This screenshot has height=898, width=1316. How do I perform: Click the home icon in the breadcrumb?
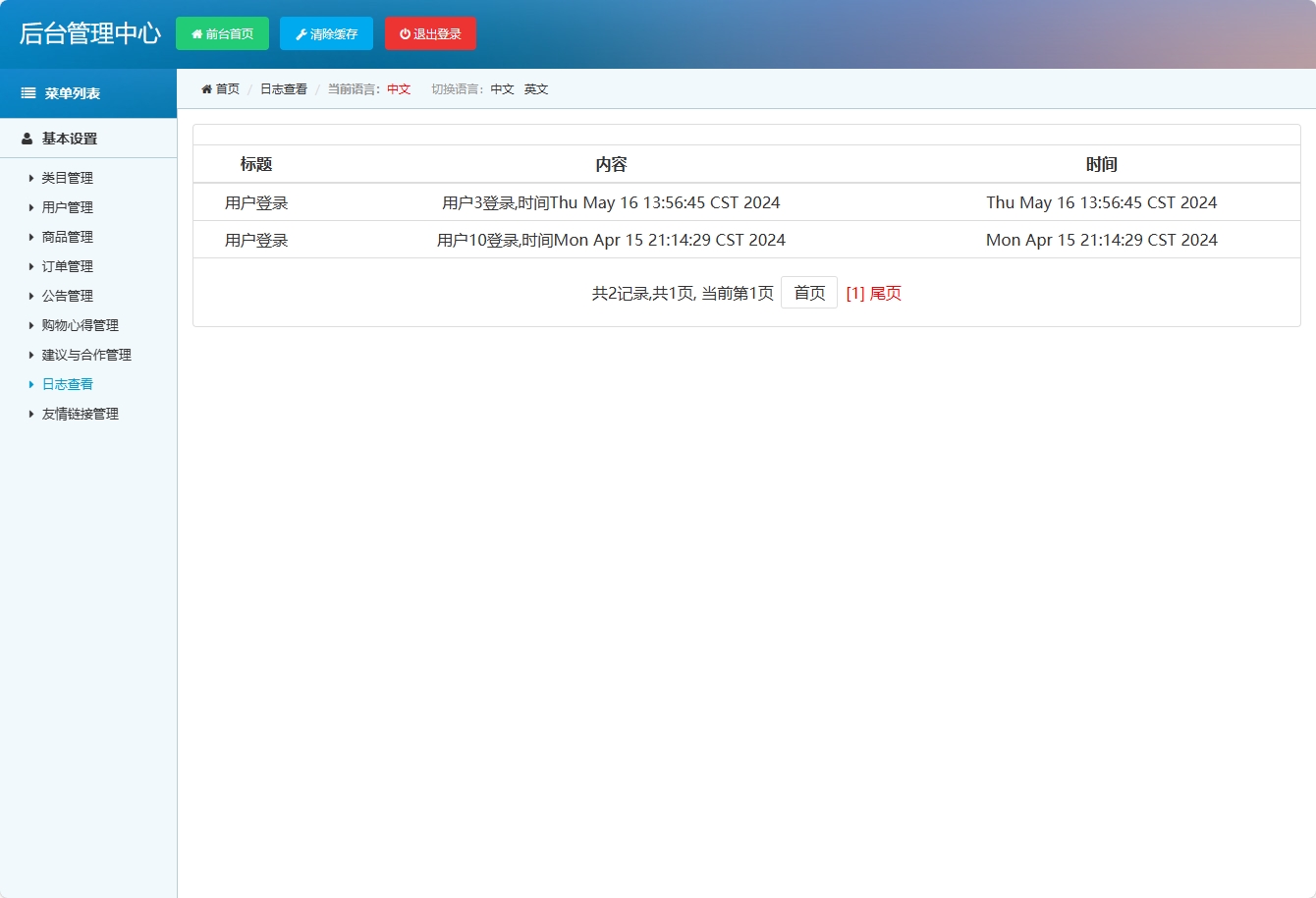tap(206, 89)
